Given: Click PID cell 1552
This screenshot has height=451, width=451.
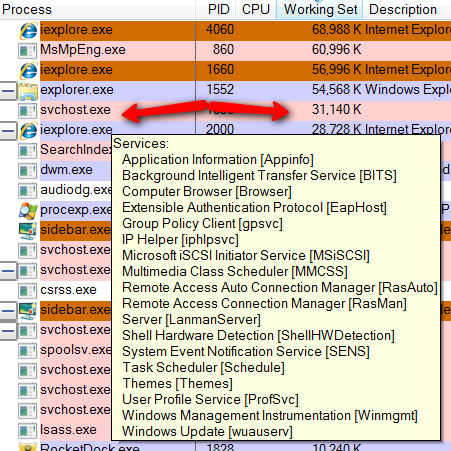Looking at the screenshot, I should pos(220,90).
